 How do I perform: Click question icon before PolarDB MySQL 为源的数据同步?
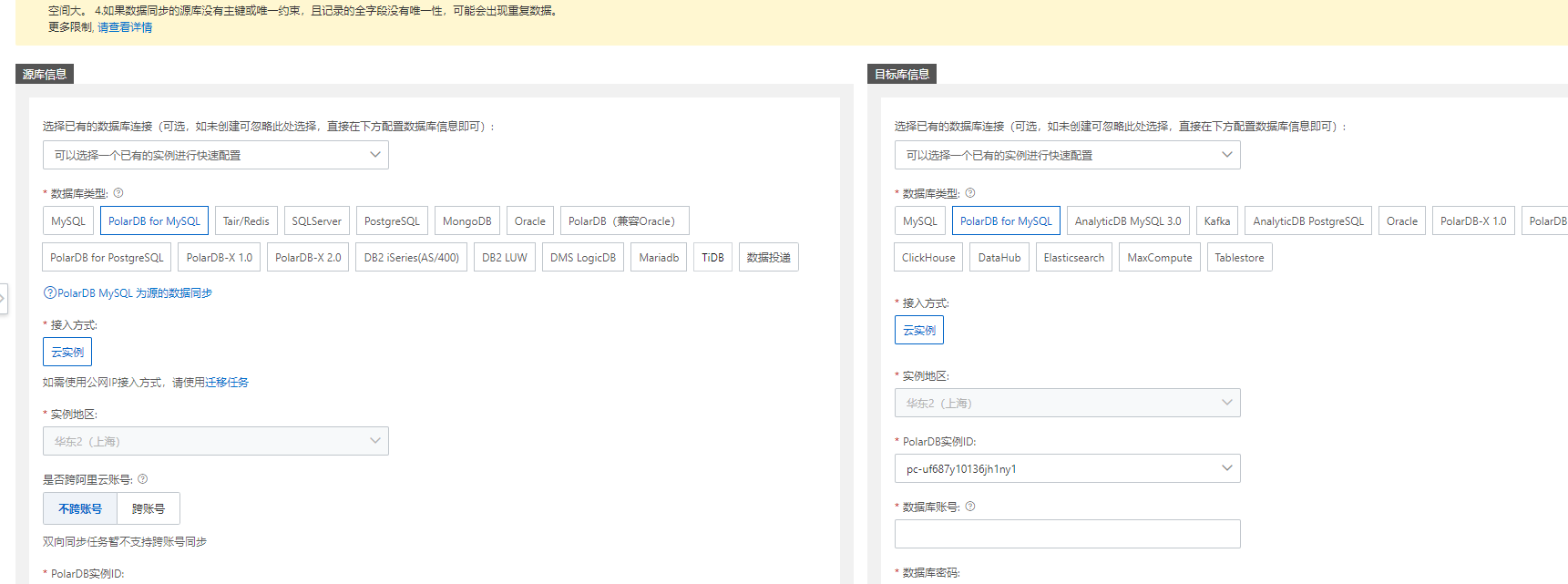[50, 293]
